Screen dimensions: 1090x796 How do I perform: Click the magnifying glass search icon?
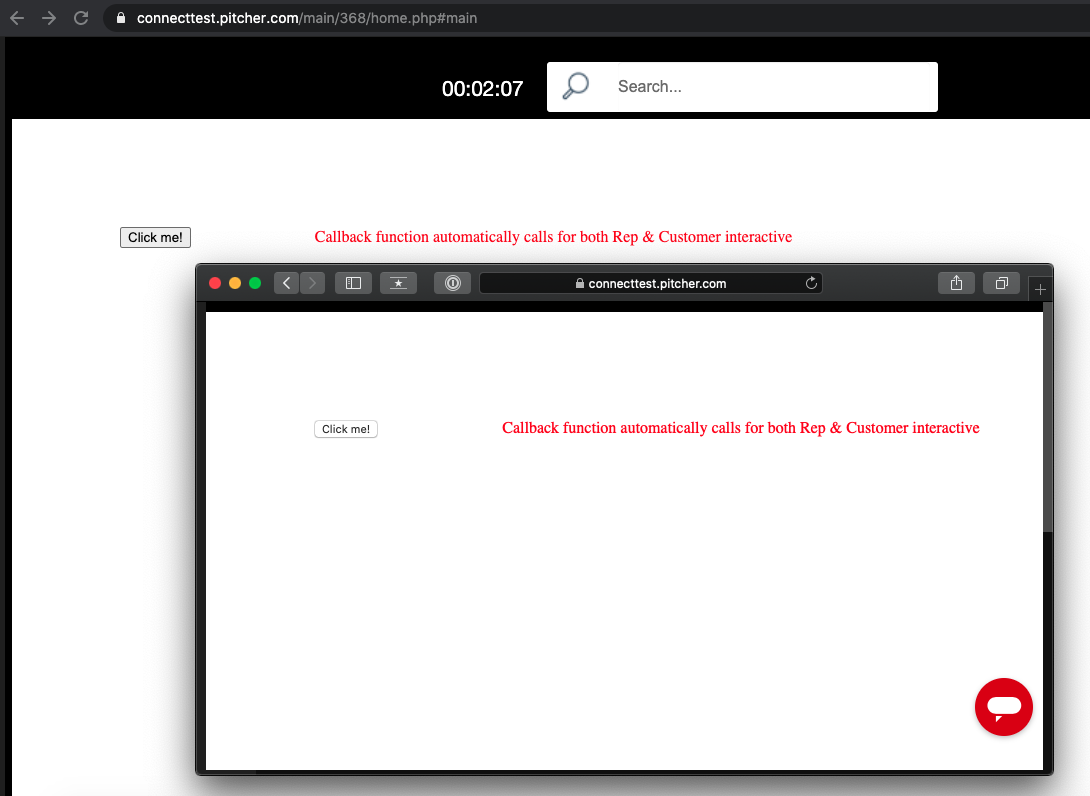click(x=576, y=87)
